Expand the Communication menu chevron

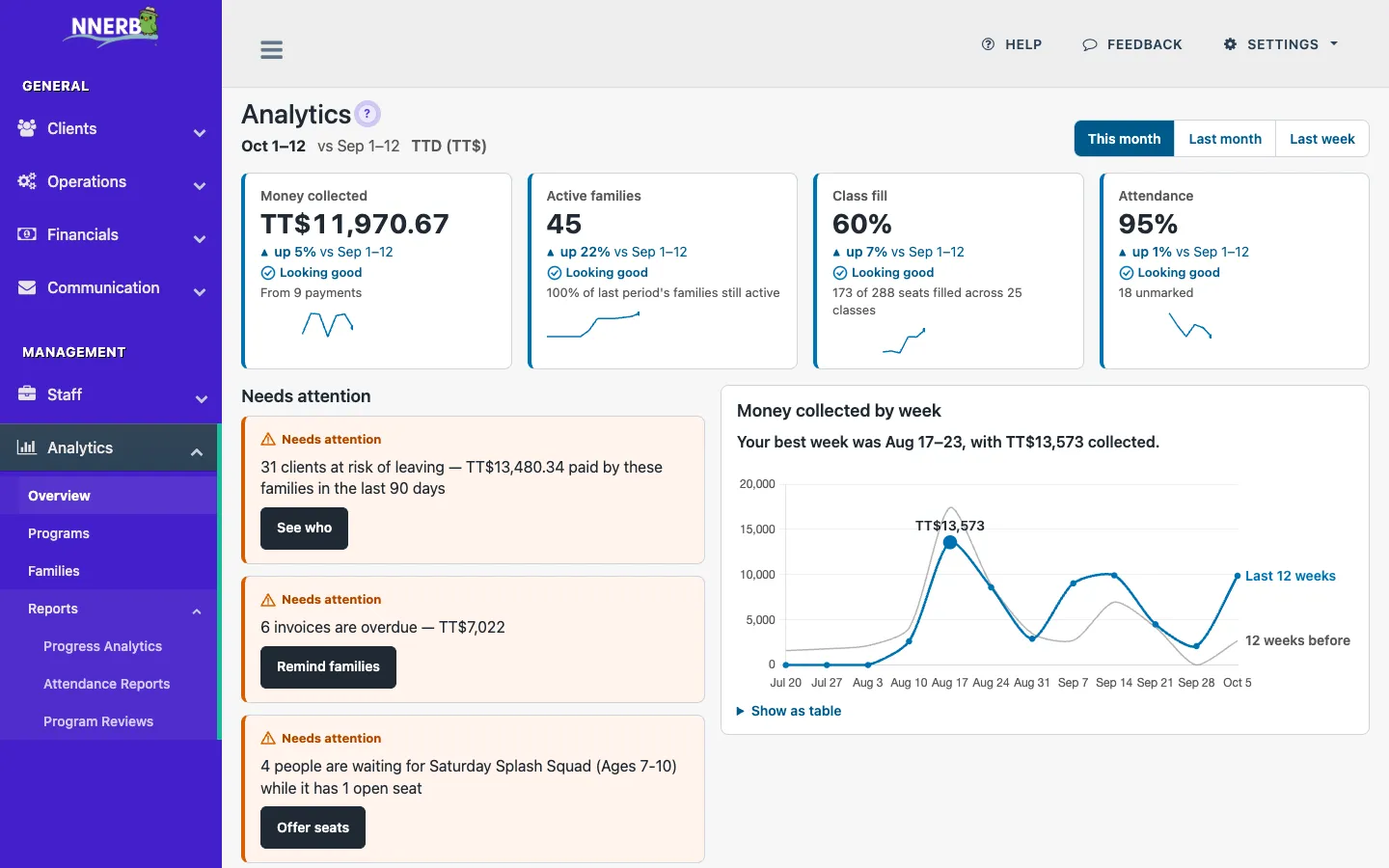click(x=200, y=292)
